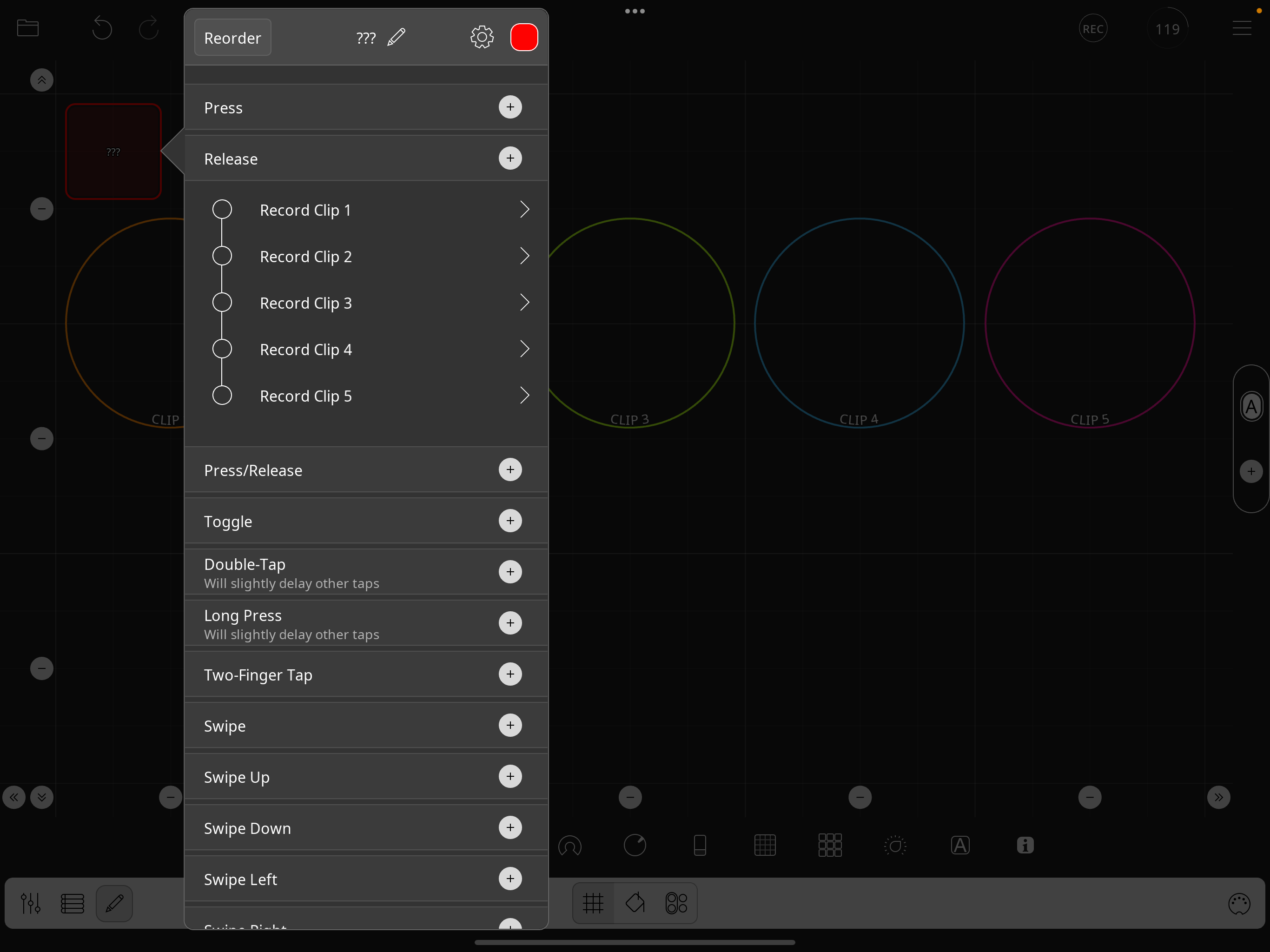
Task: Shift canvas with double right chevron
Action: tap(1218, 797)
